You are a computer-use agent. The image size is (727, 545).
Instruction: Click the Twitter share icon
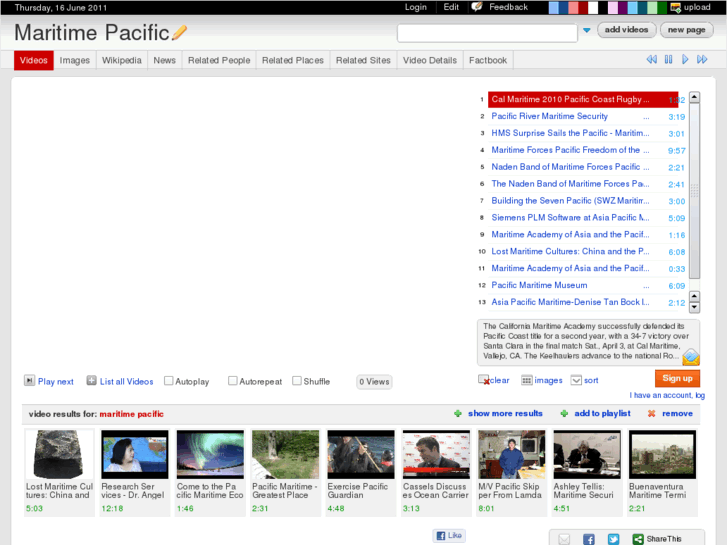pyautogui.click(x=613, y=539)
